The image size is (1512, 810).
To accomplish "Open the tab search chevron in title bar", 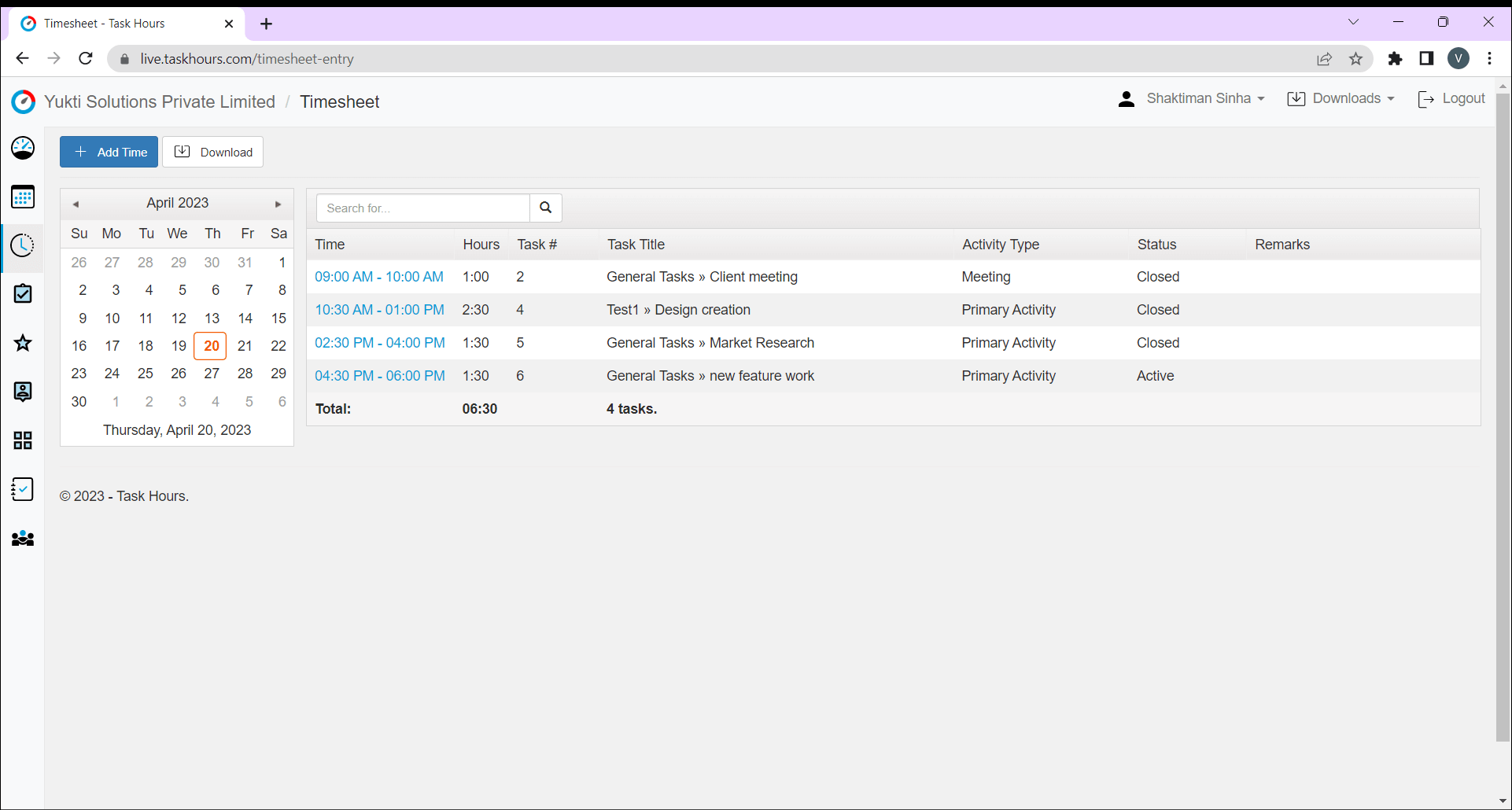I will point(1353,22).
